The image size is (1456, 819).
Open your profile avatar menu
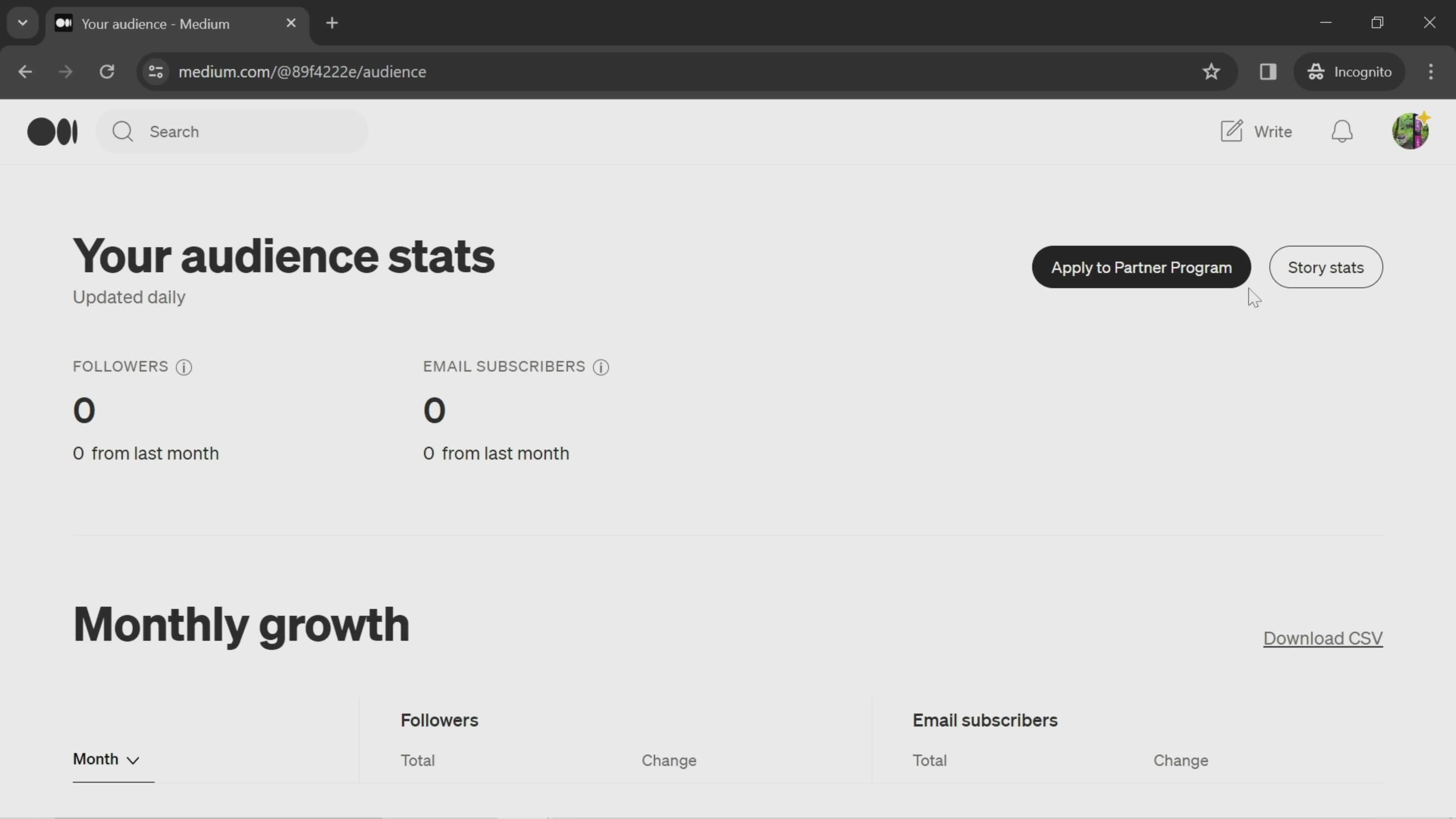1411,130
